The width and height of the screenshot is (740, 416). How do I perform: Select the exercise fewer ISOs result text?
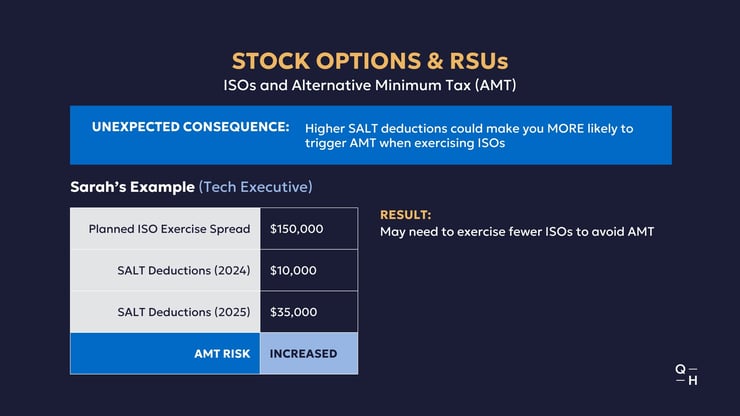[517, 232]
